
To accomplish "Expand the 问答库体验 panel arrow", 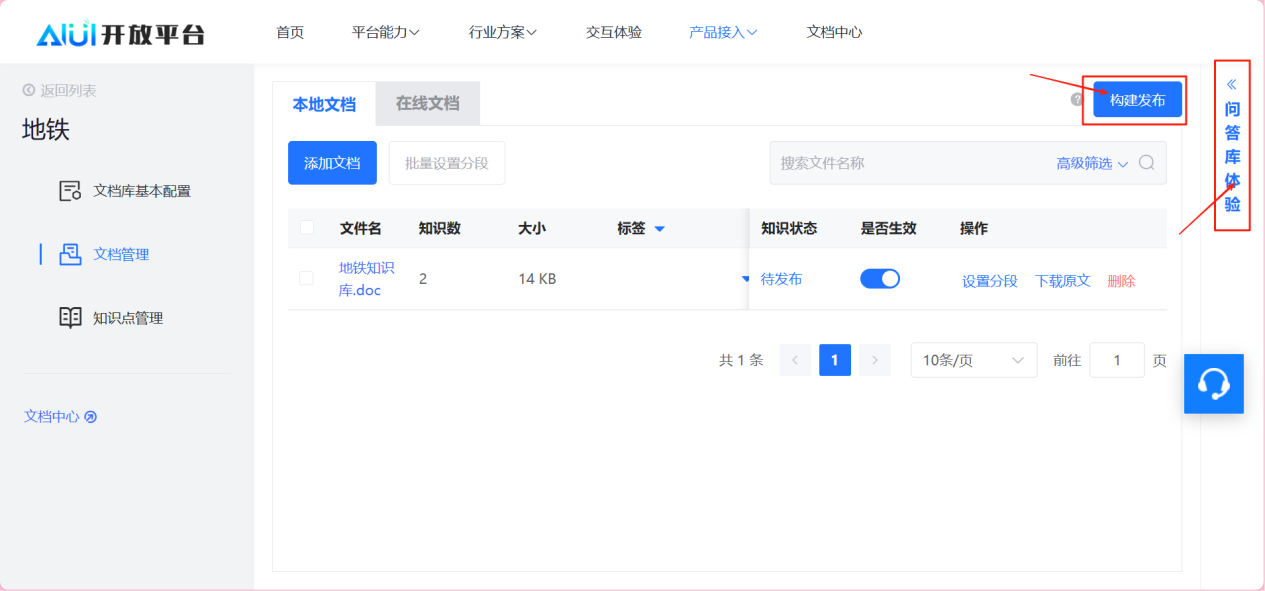I will click(1232, 85).
